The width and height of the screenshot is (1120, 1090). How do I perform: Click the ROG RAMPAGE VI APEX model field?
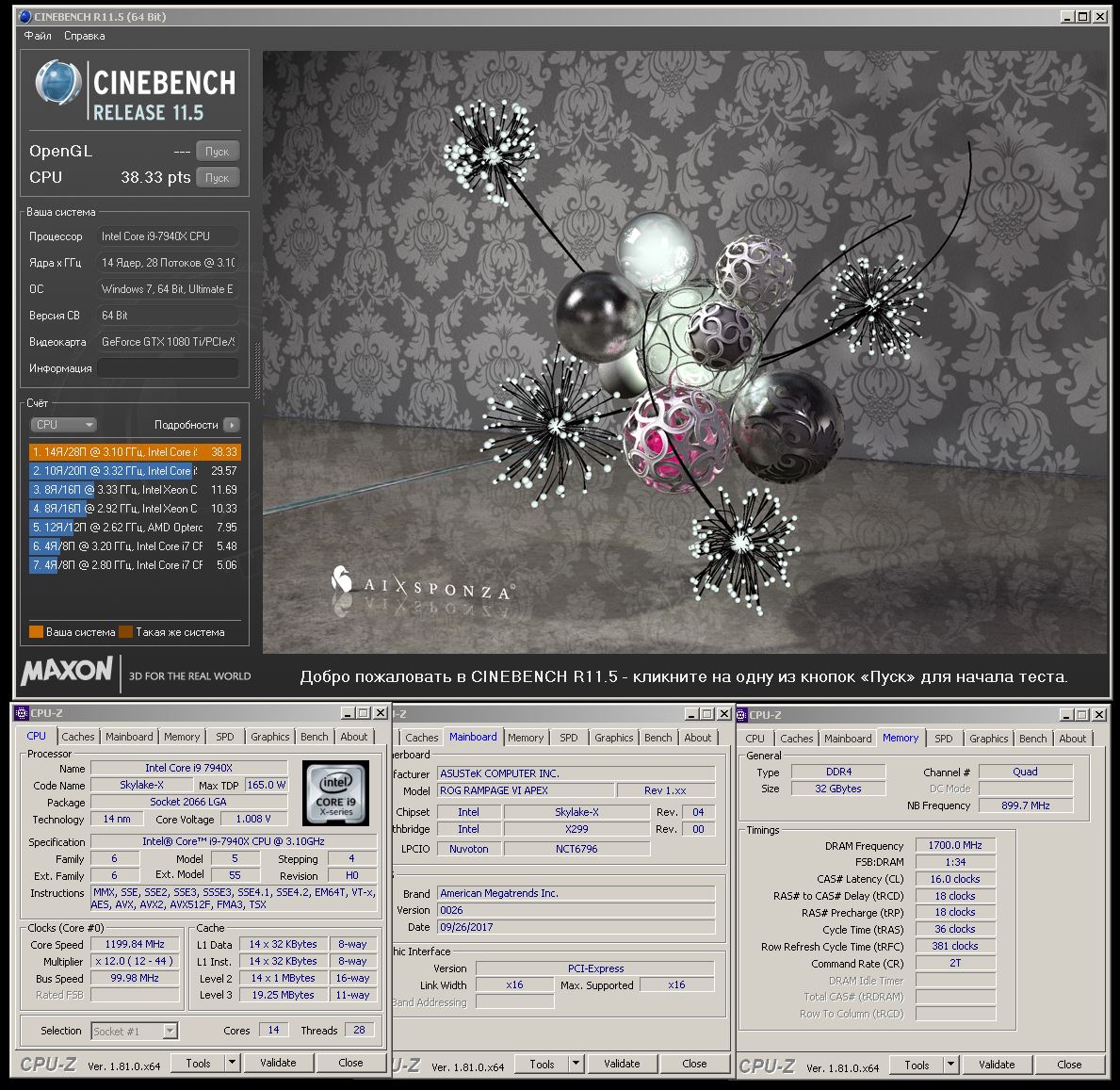(x=526, y=790)
